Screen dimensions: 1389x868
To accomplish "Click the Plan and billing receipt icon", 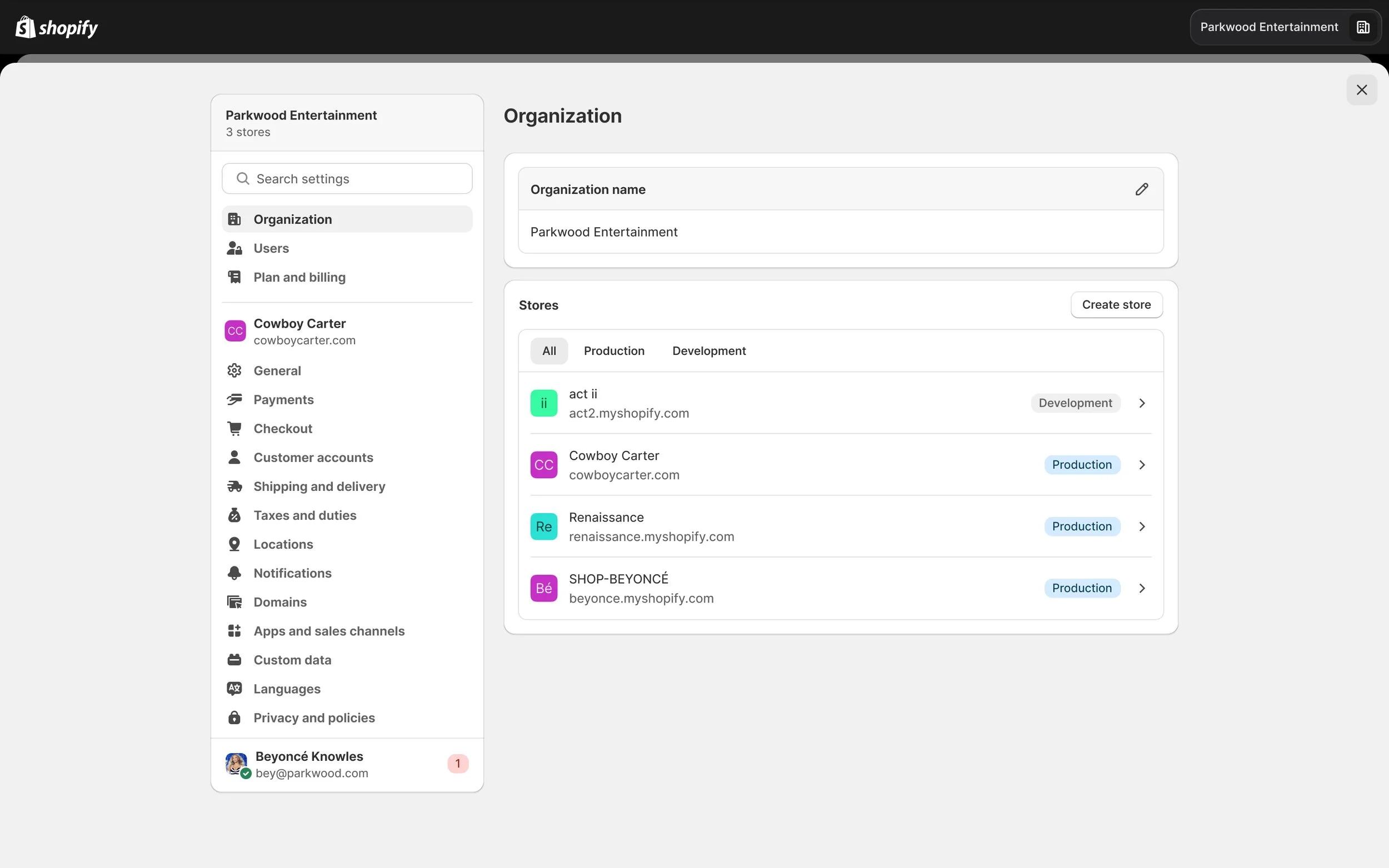I will 234,277.
